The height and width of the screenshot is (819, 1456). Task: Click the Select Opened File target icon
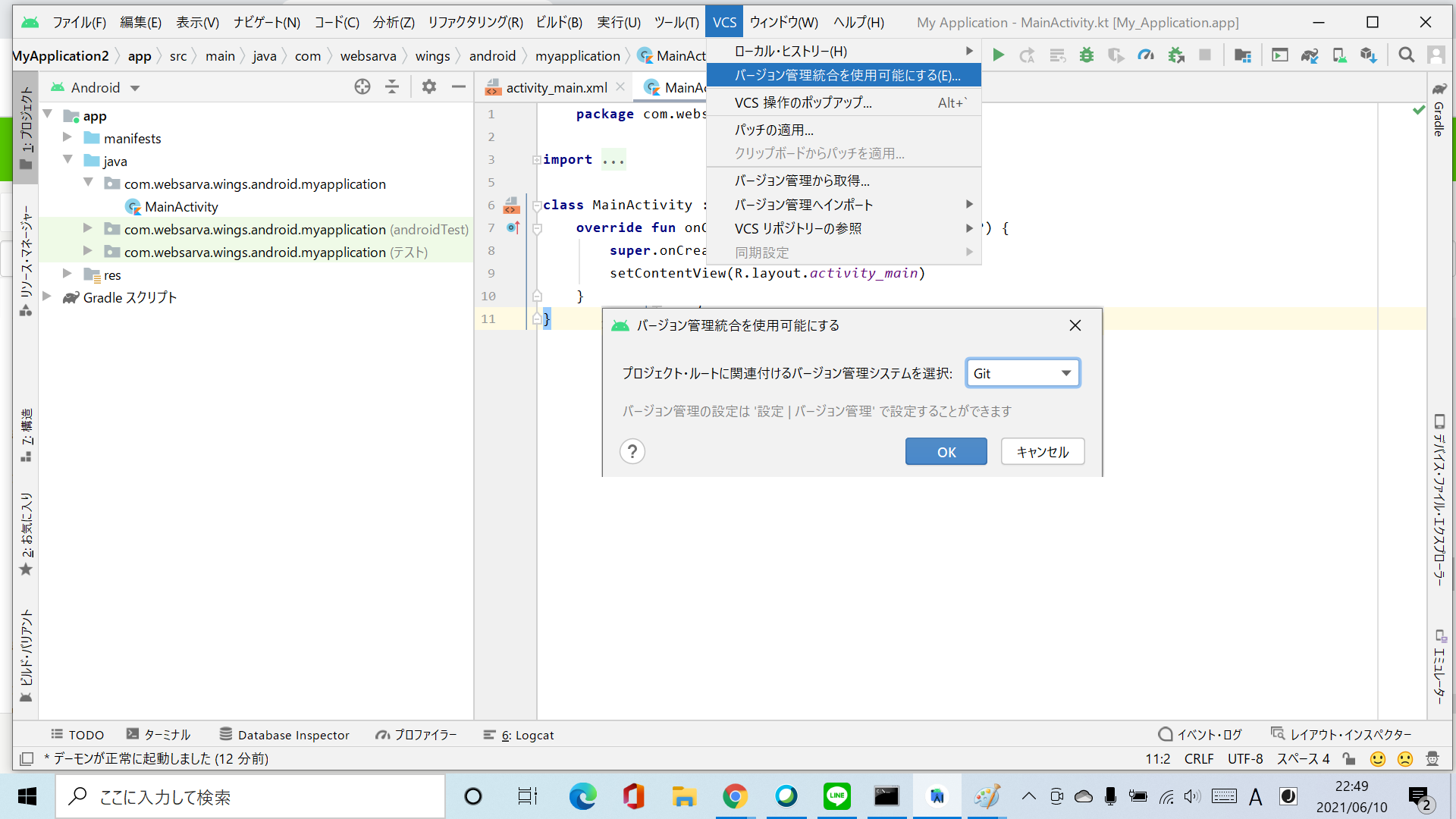coord(362,87)
